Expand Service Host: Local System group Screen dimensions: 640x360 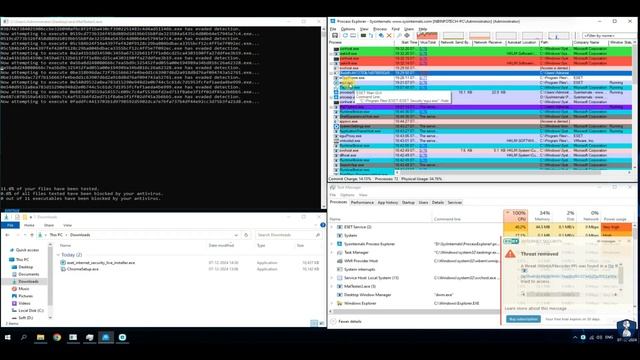(x=332, y=278)
